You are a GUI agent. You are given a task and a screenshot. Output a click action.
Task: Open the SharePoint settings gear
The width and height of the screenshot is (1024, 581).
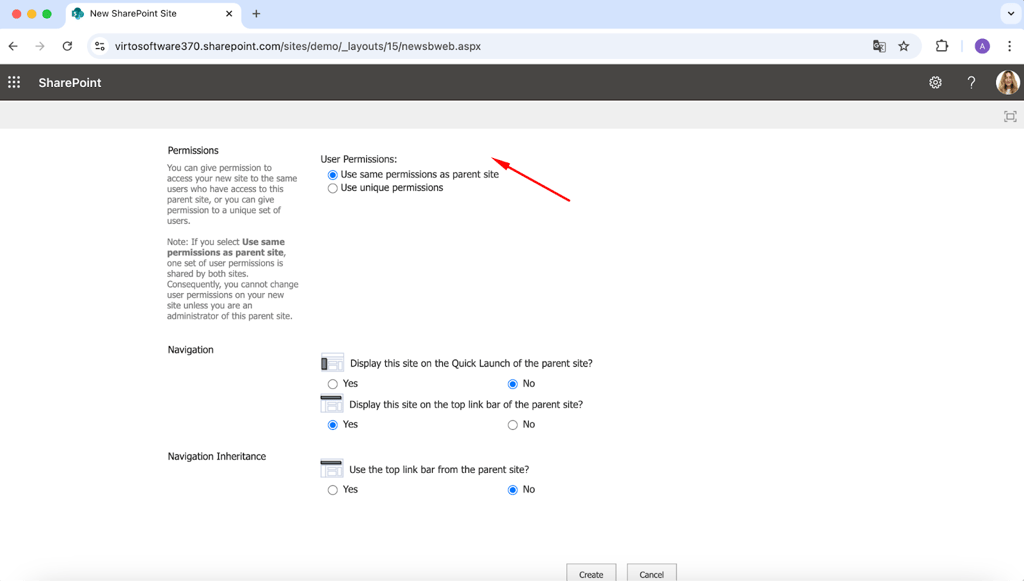(935, 82)
